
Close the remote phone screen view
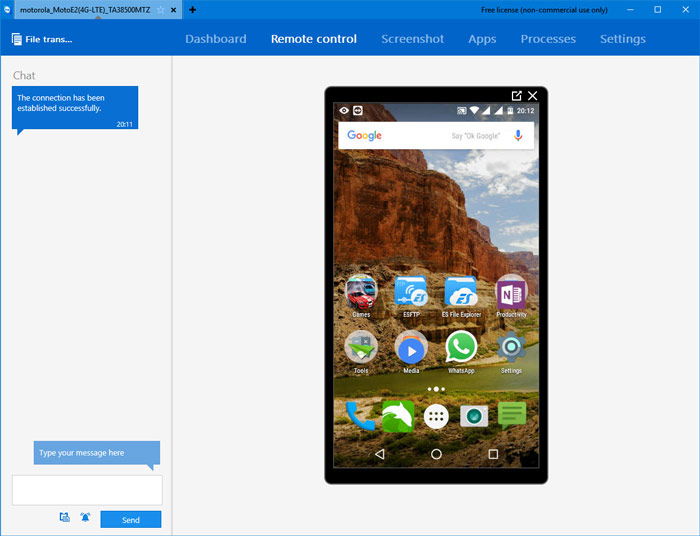[533, 96]
